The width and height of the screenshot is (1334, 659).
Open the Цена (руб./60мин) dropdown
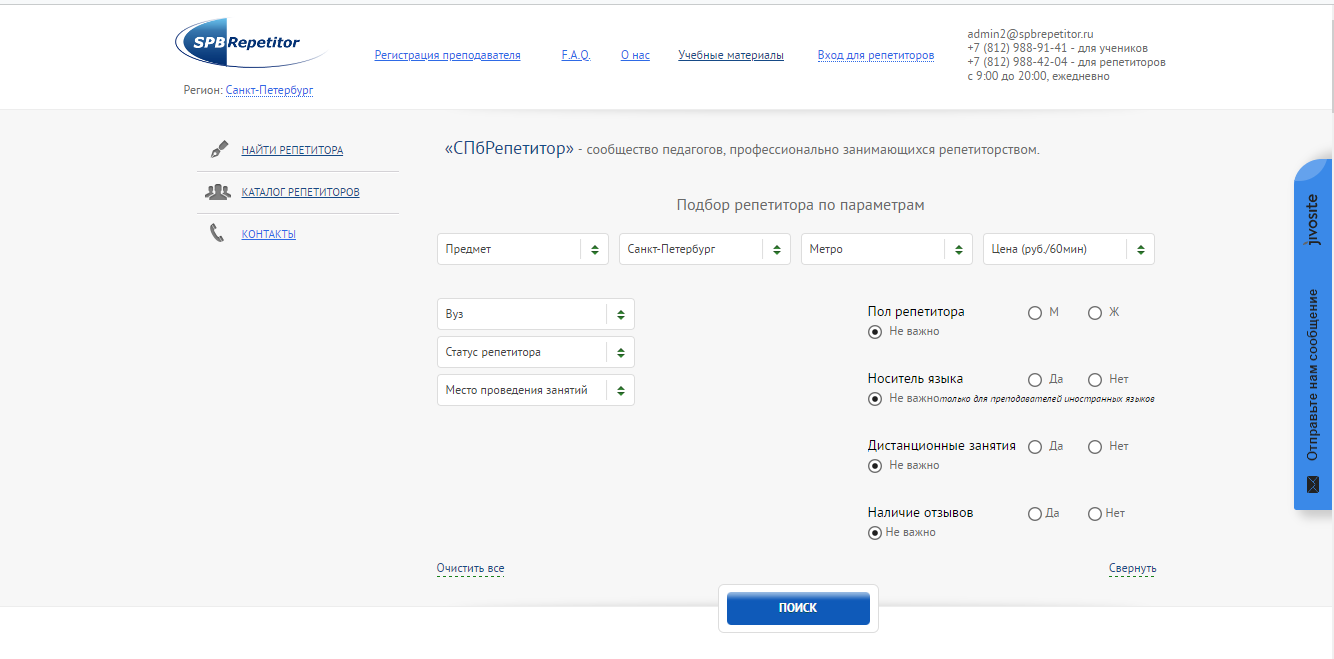1069,249
